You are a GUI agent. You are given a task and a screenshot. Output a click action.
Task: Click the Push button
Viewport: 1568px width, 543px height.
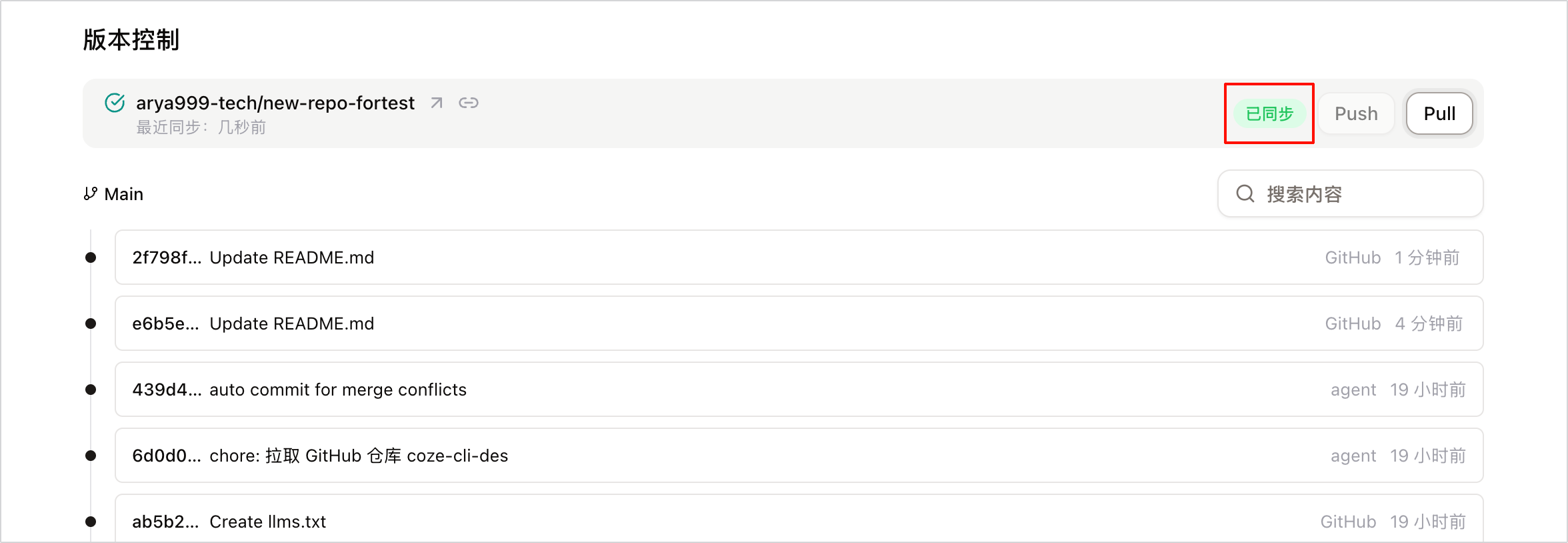[1356, 113]
